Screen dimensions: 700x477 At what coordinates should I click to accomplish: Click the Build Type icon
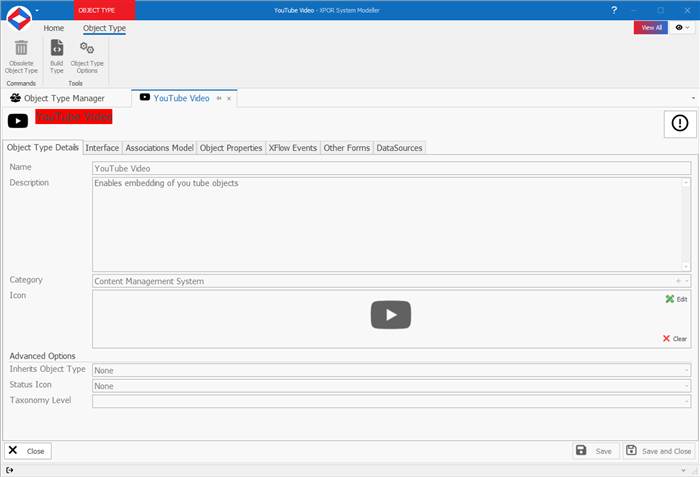(57, 48)
